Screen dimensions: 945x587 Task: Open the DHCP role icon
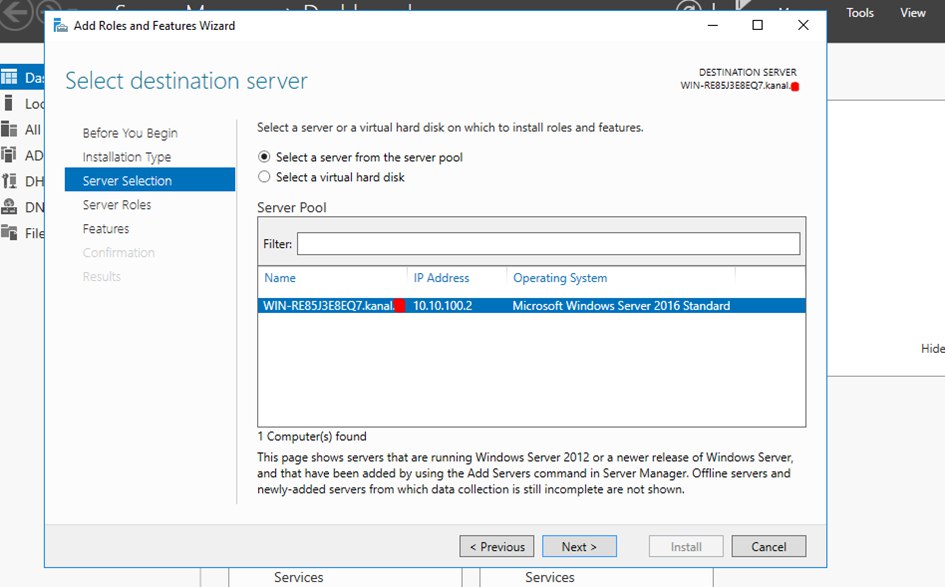click(9, 181)
